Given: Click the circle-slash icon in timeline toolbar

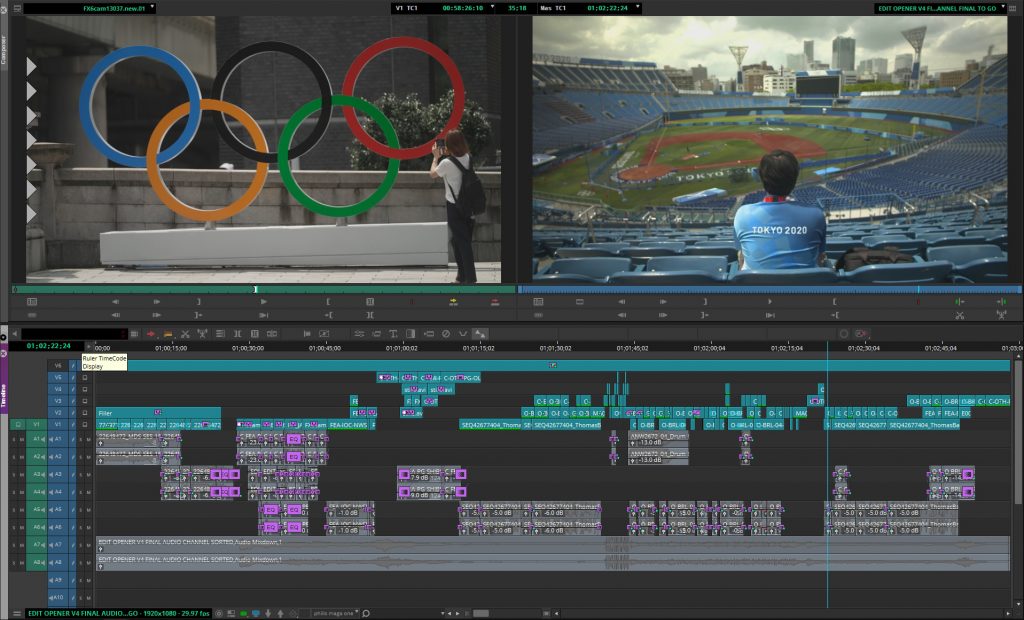Looking at the screenshot, I should pyautogui.click(x=446, y=334).
